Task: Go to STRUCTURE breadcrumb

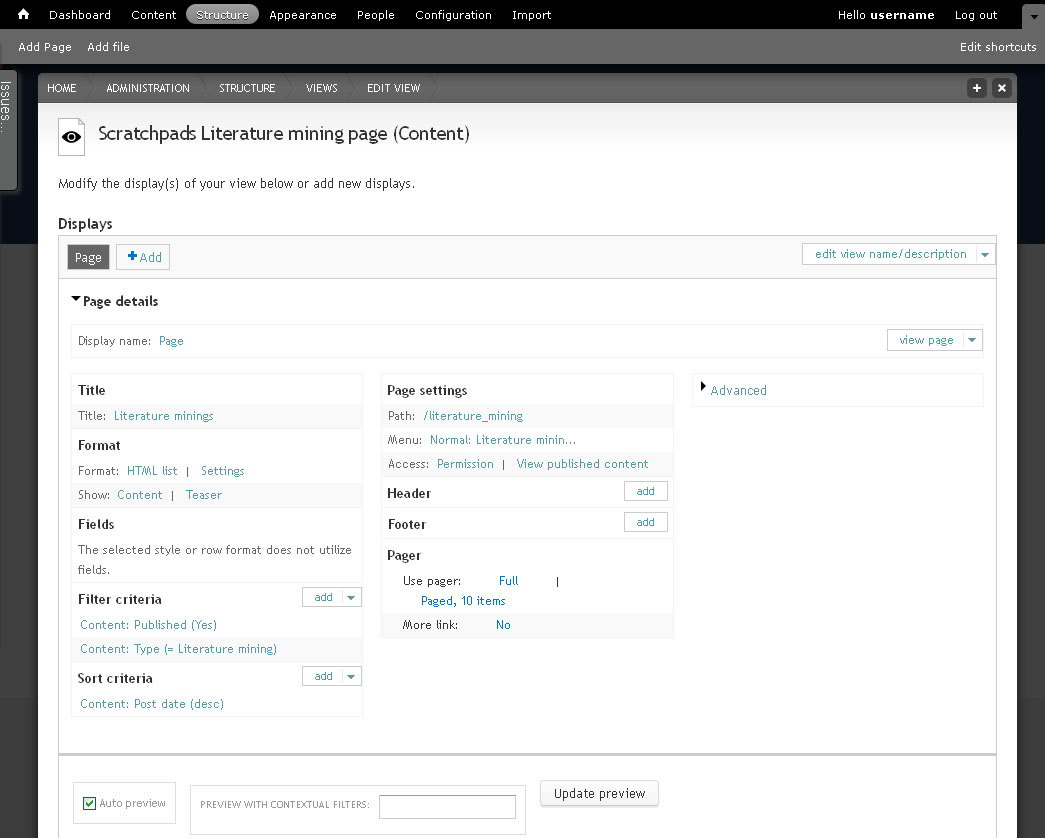Action: pyautogui.click(x=247, y=88)
